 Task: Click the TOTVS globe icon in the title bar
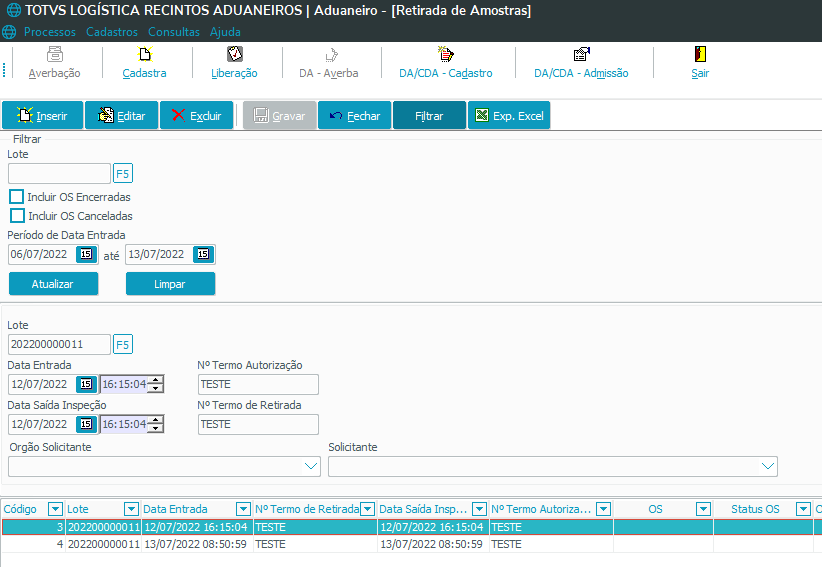(14, 10)
